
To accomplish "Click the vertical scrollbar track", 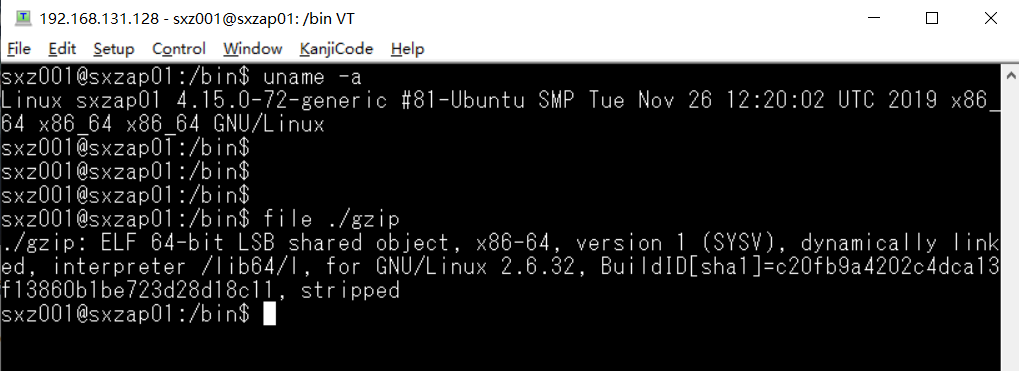I will pos(1010,226).
